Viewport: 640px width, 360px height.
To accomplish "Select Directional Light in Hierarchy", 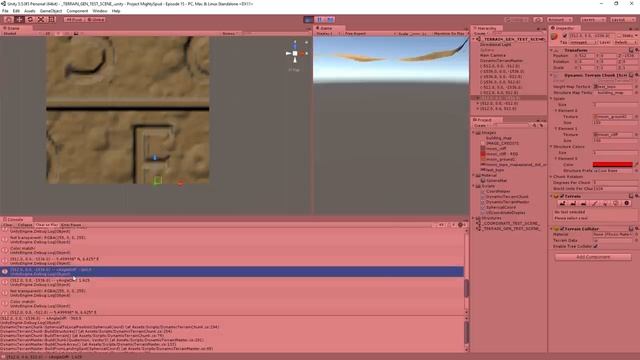I will click(x=496, y=44).
